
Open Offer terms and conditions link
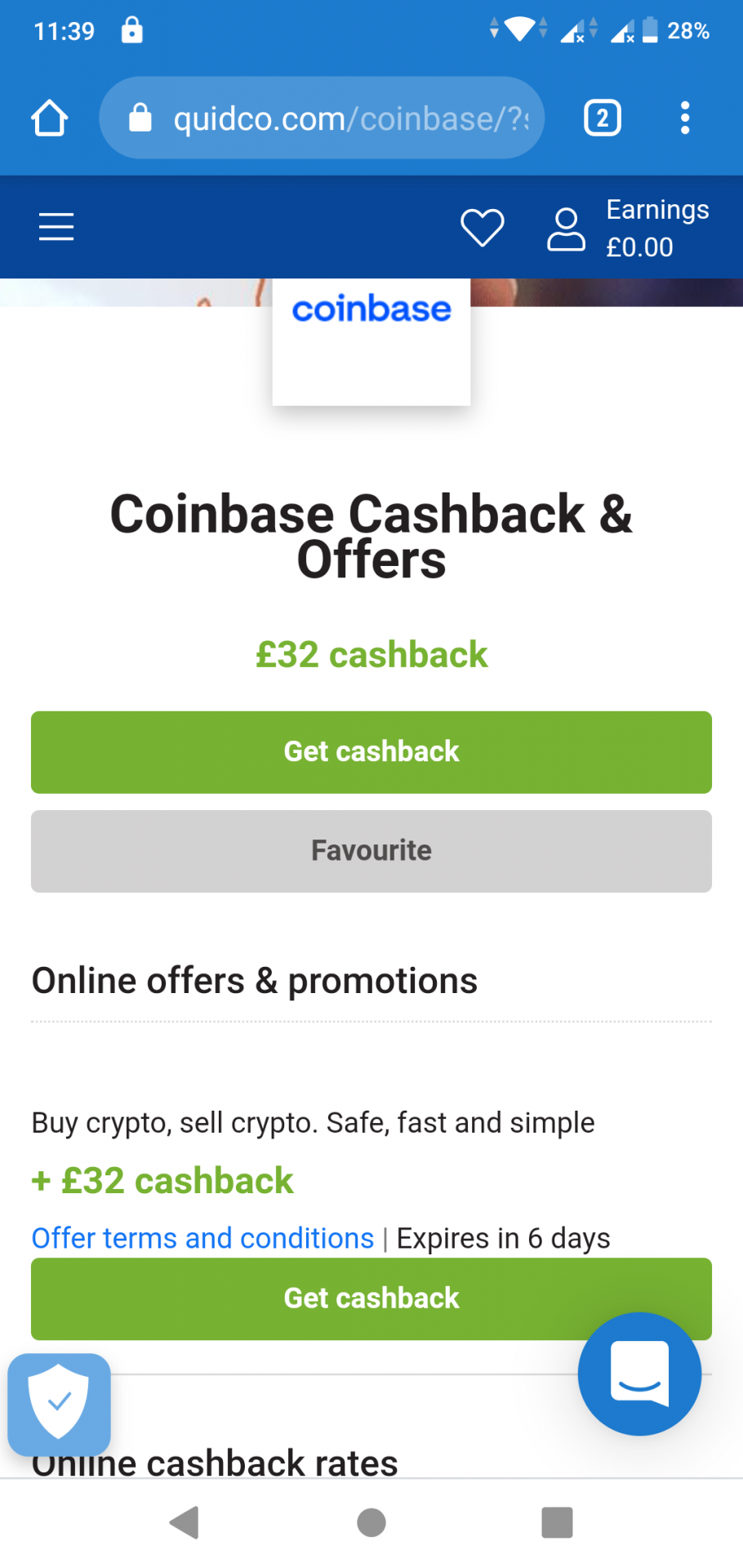point(202,1238)
